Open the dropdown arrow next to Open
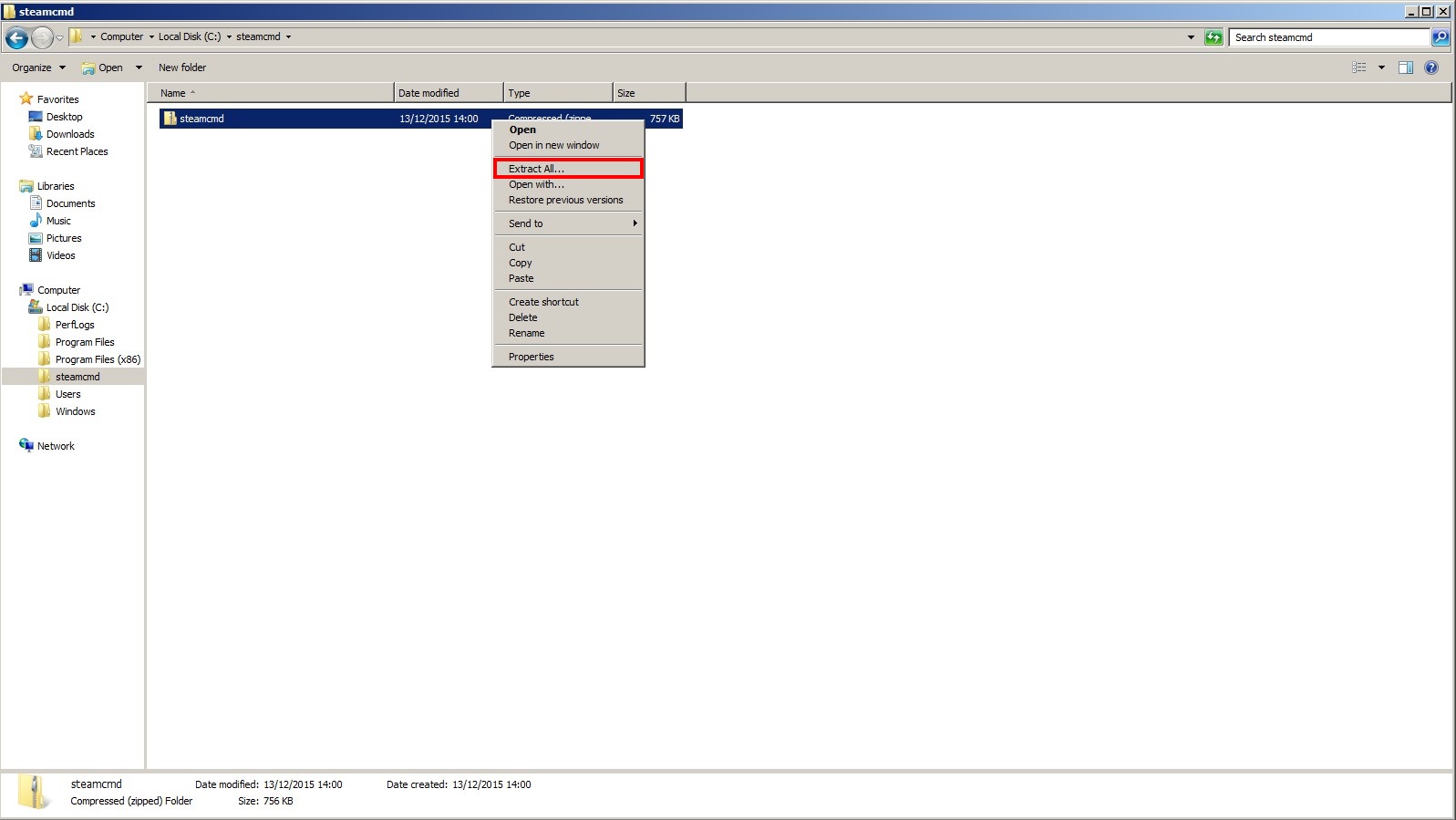The height and width of the screenshot is (820, 1456). 139,67
